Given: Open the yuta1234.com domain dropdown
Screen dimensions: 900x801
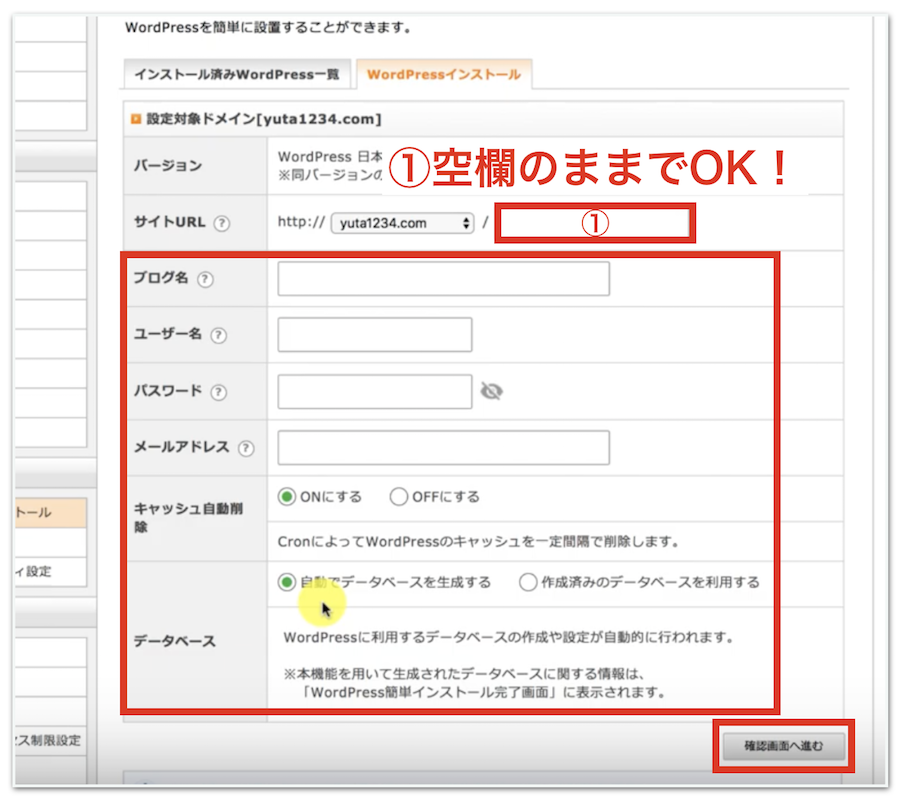Looking at the screenshot, I should [403, 223].
